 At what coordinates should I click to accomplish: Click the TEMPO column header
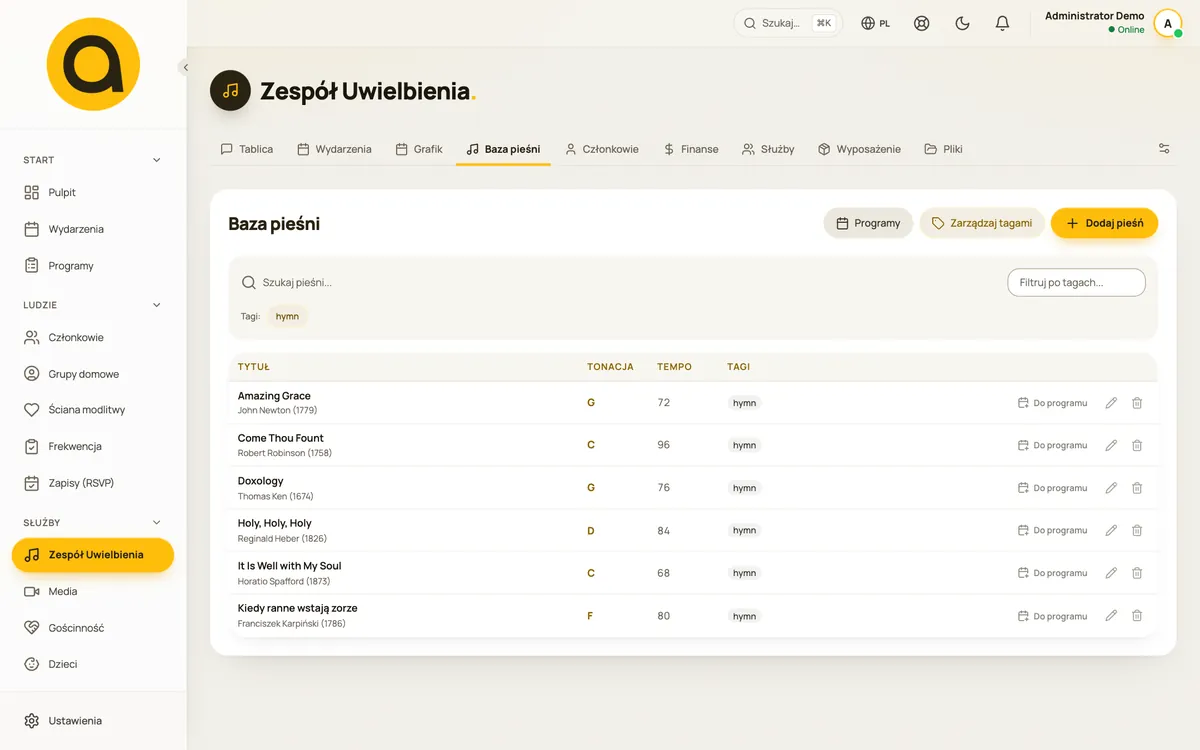click(x=674, y=367)
